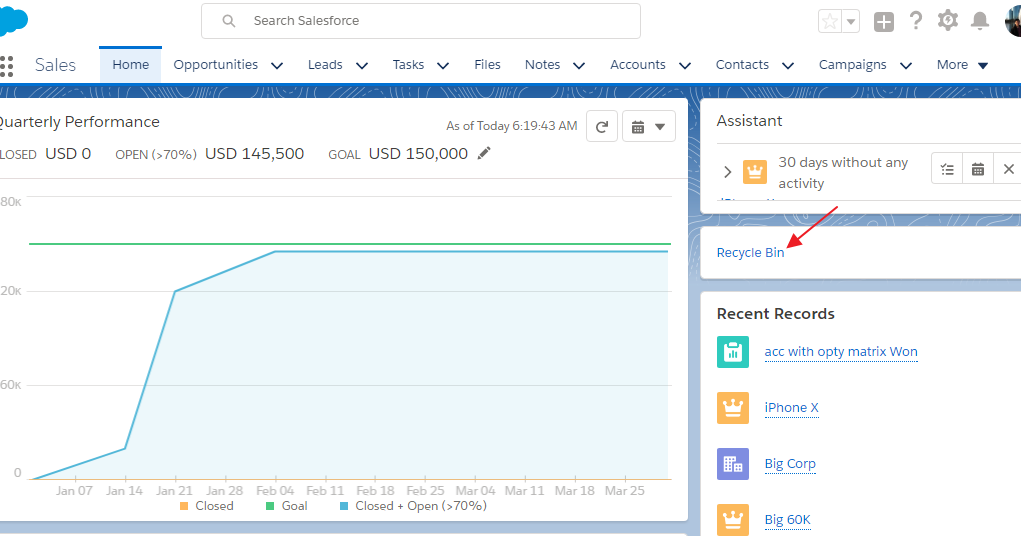
Task: Click the USD 150,000 goal value
Action: pyautogui.click(x=418, y=154)
